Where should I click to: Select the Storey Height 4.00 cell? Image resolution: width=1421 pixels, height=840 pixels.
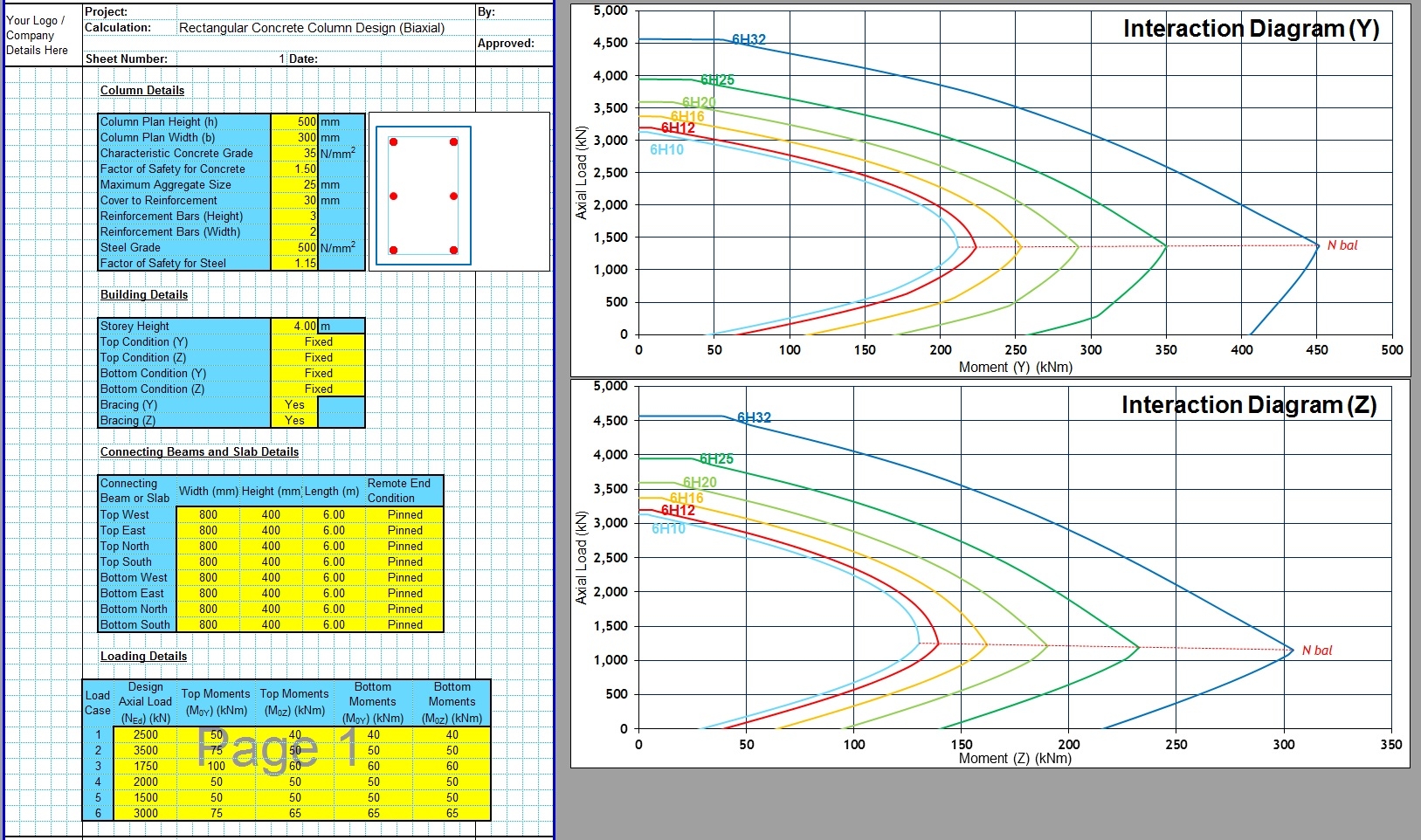click(294, 327)
